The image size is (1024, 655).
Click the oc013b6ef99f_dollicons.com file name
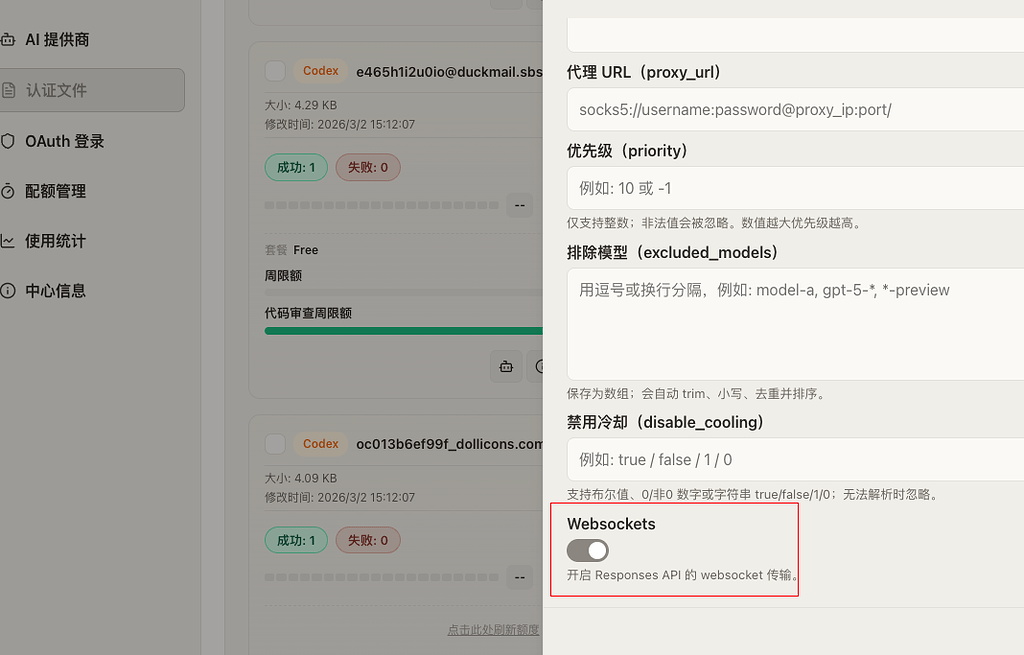pos(449,444)
